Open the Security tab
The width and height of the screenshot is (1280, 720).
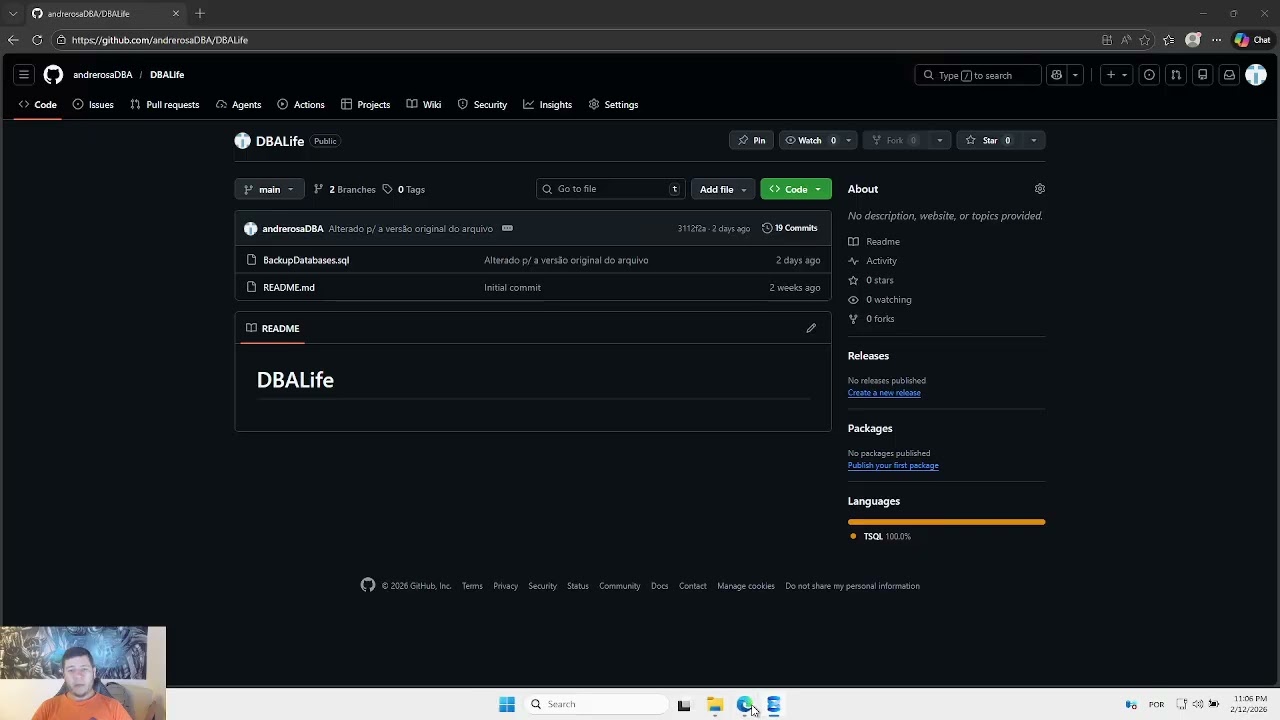[482, 105]
